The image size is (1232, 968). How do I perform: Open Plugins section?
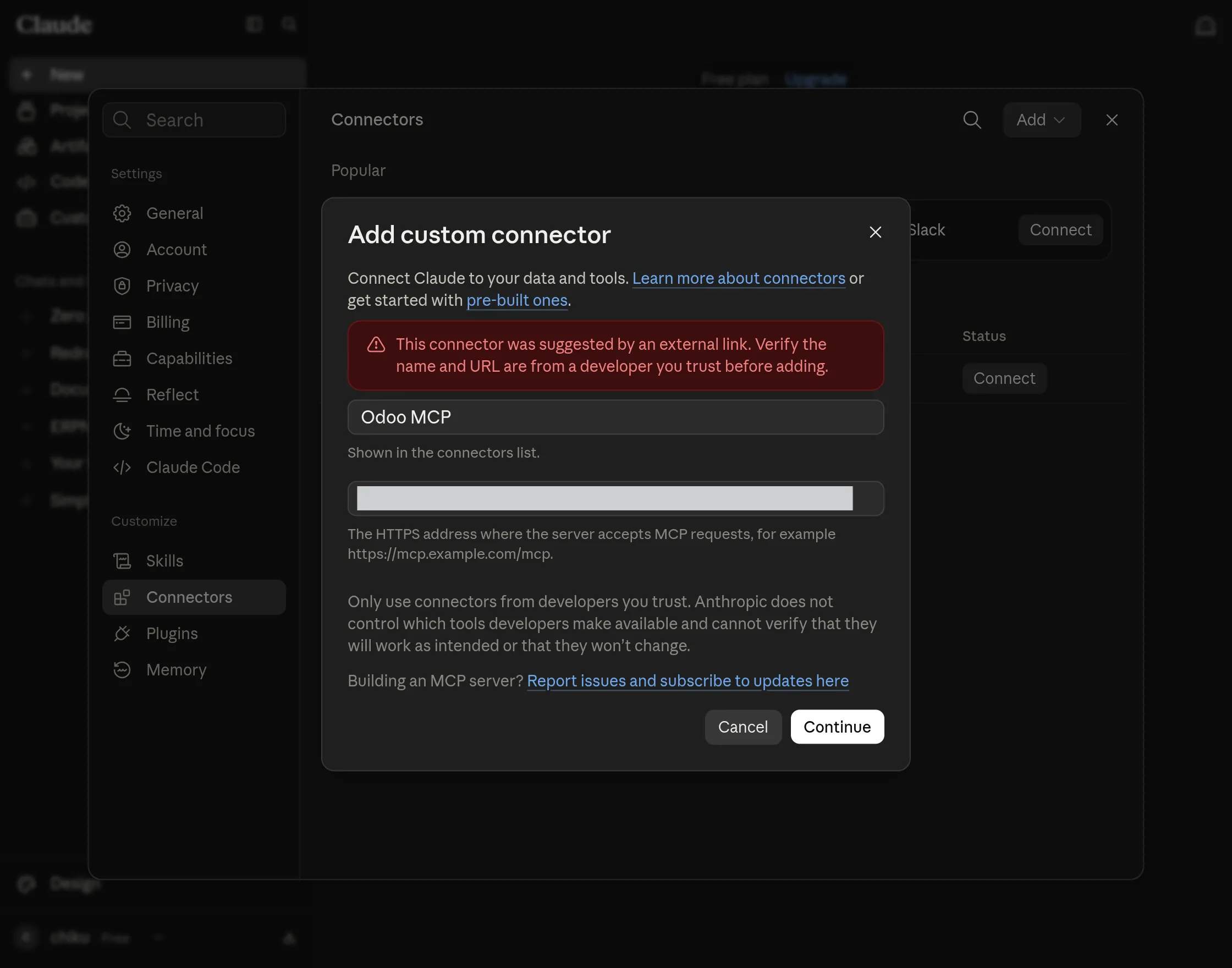click(194, 633)
